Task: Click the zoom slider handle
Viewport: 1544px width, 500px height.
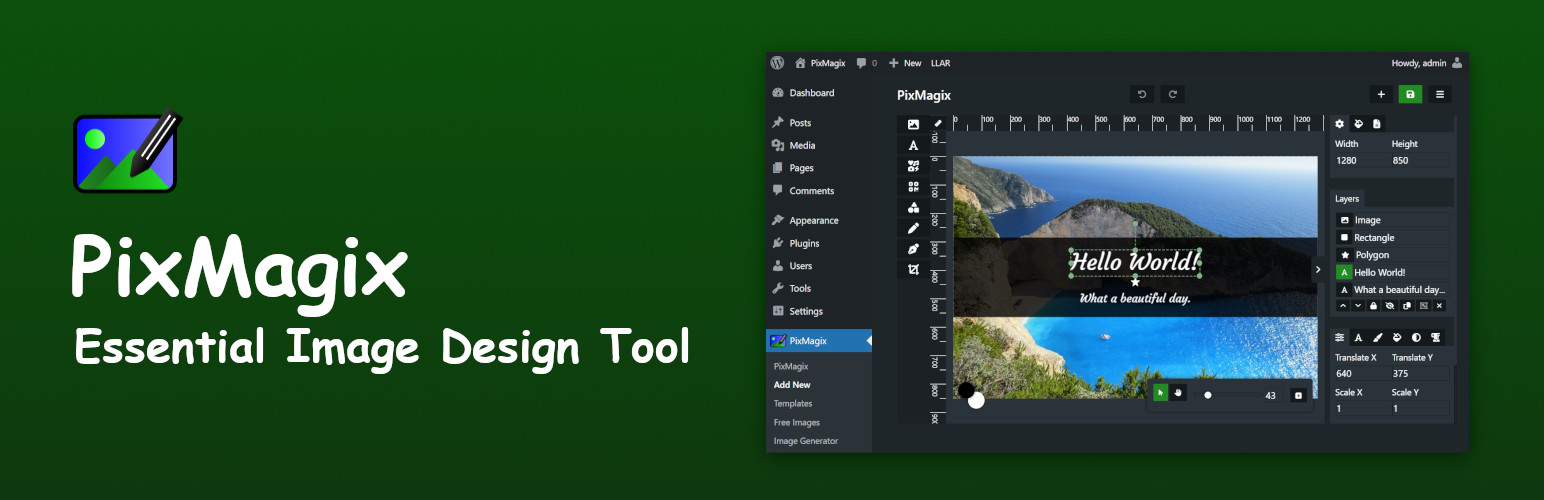Action: (1208, 395)
